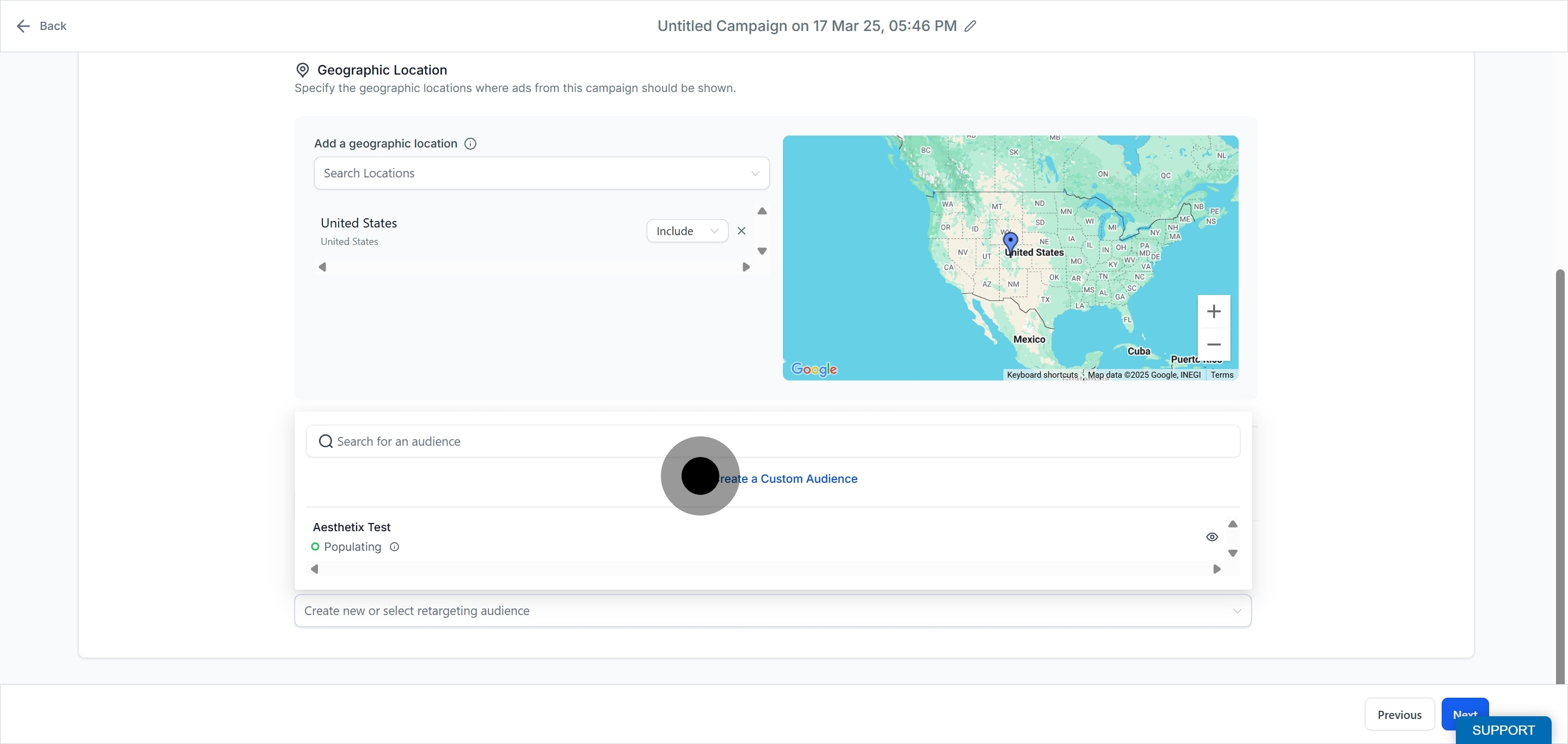Toggle the eye icon for Aesthetix Test audience

1211,537
